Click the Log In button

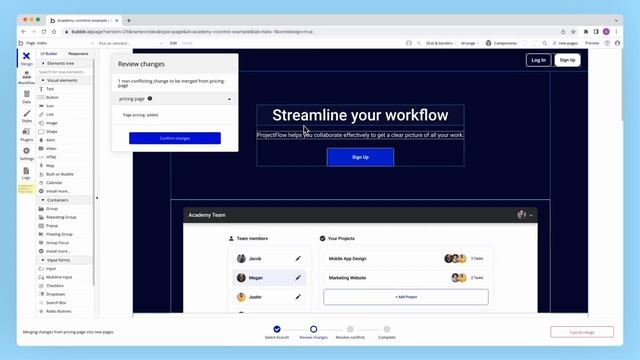(538, 60)
